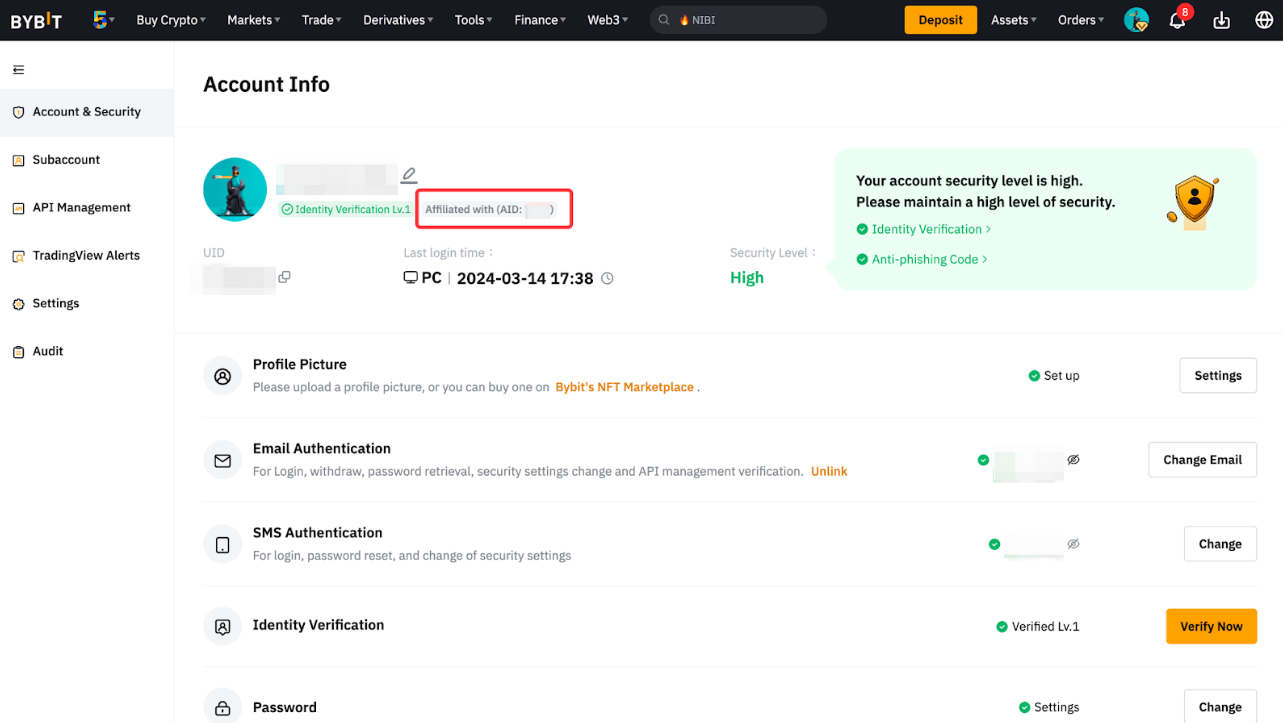
Task: Open Bybit's NFT Marketplace link
Action: tap(624, 387)
